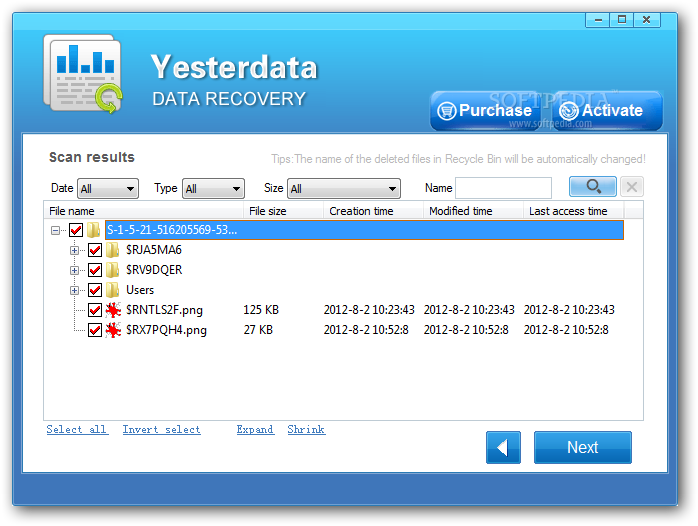Uncheck the Users folder checkbox
698x526 pixels.
coord(95,290)
